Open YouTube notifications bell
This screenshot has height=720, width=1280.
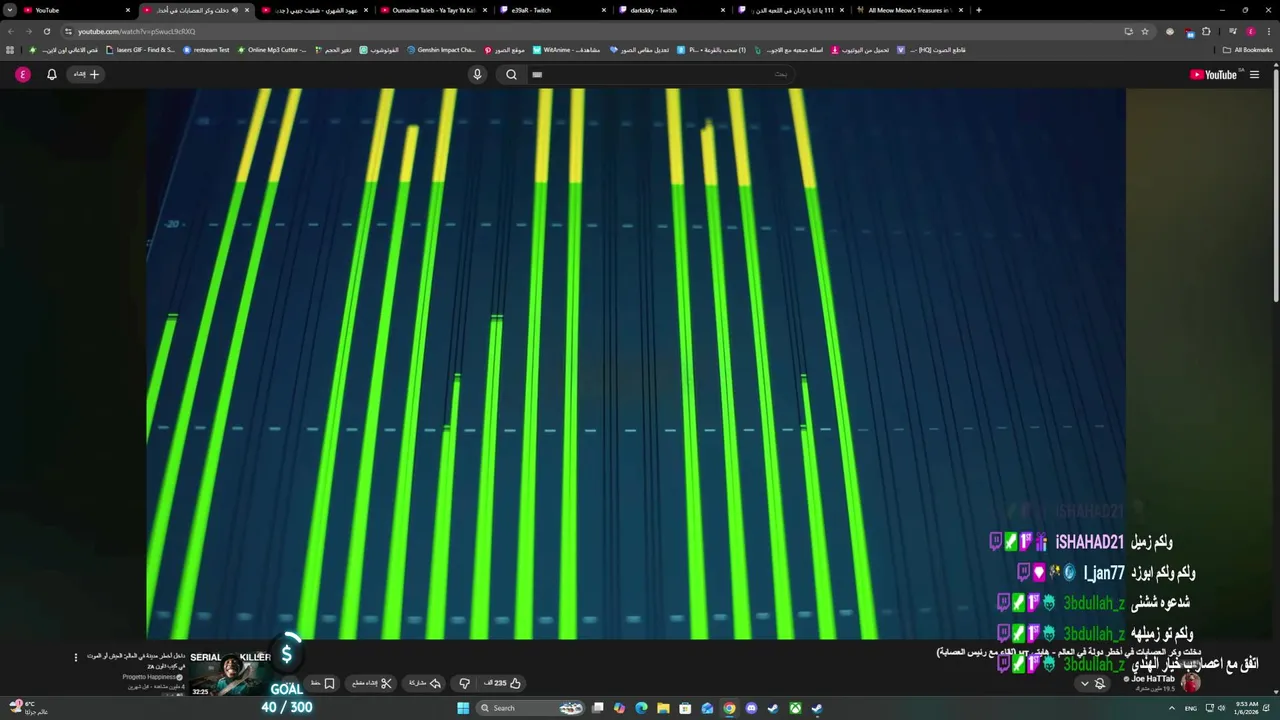click(x=52, y=74)
